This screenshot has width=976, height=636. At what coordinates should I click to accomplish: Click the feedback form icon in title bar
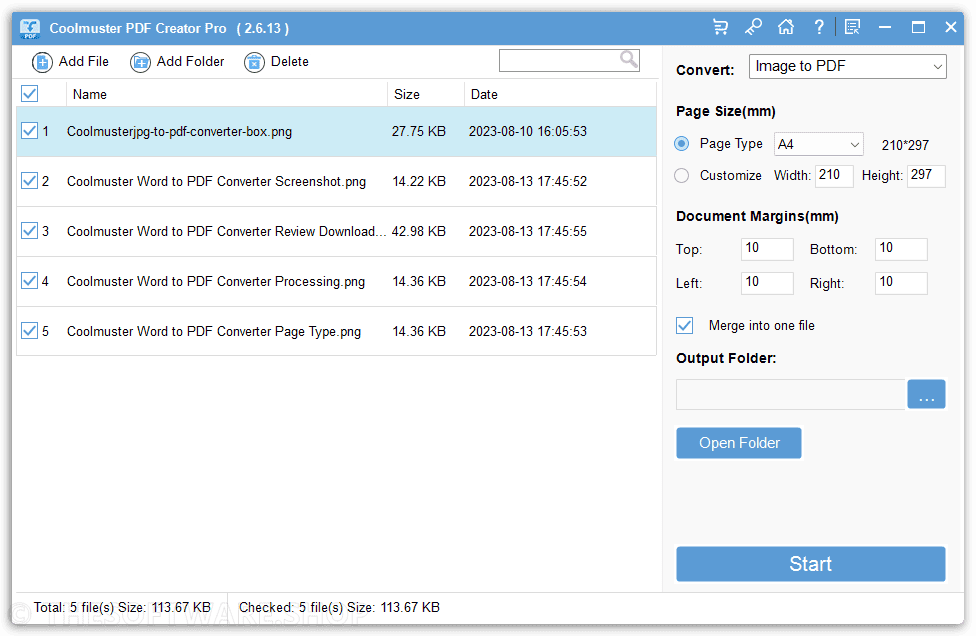click(x=852, y=27)
